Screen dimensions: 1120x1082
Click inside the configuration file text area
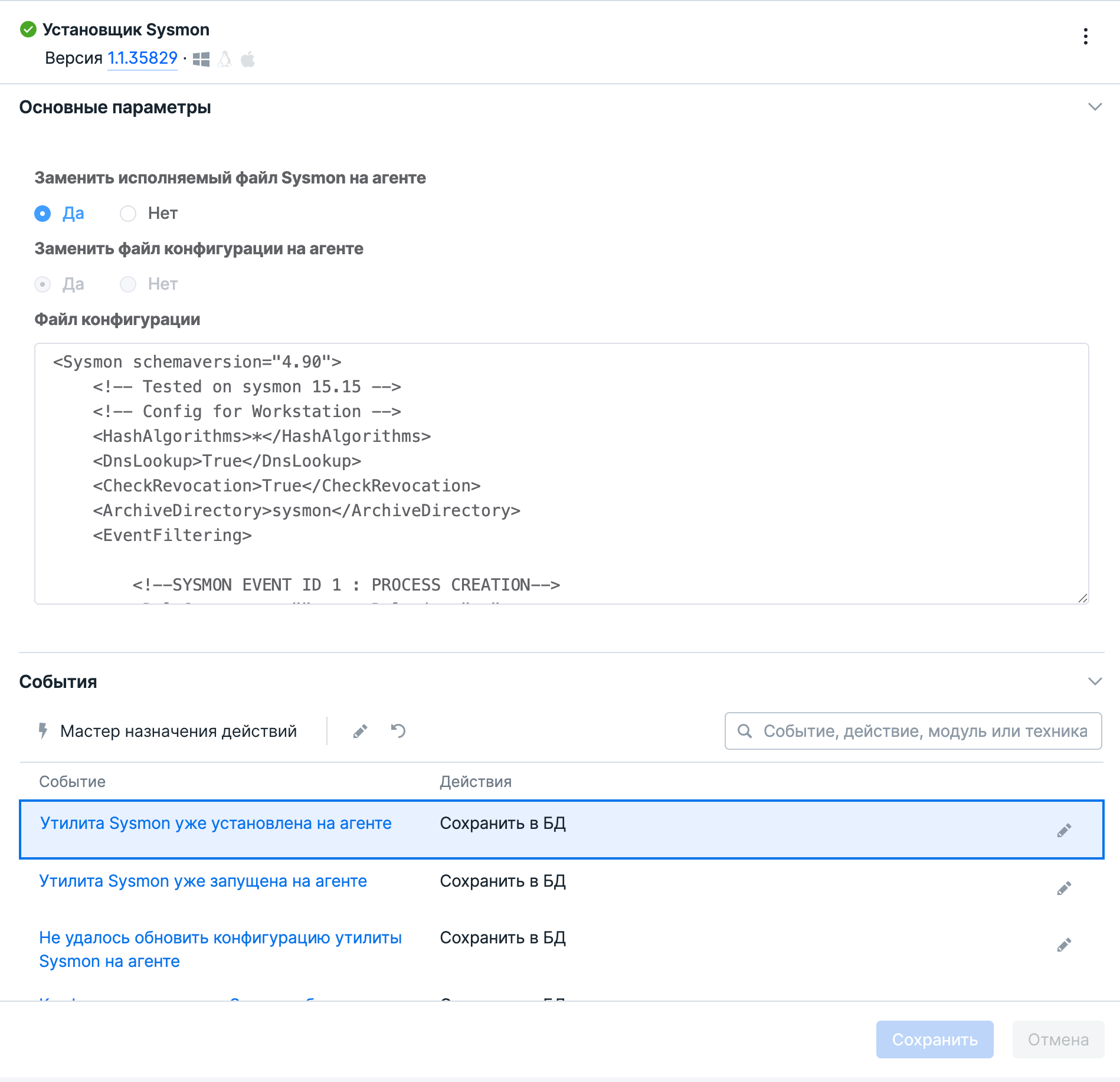click(x=561, y=473)
